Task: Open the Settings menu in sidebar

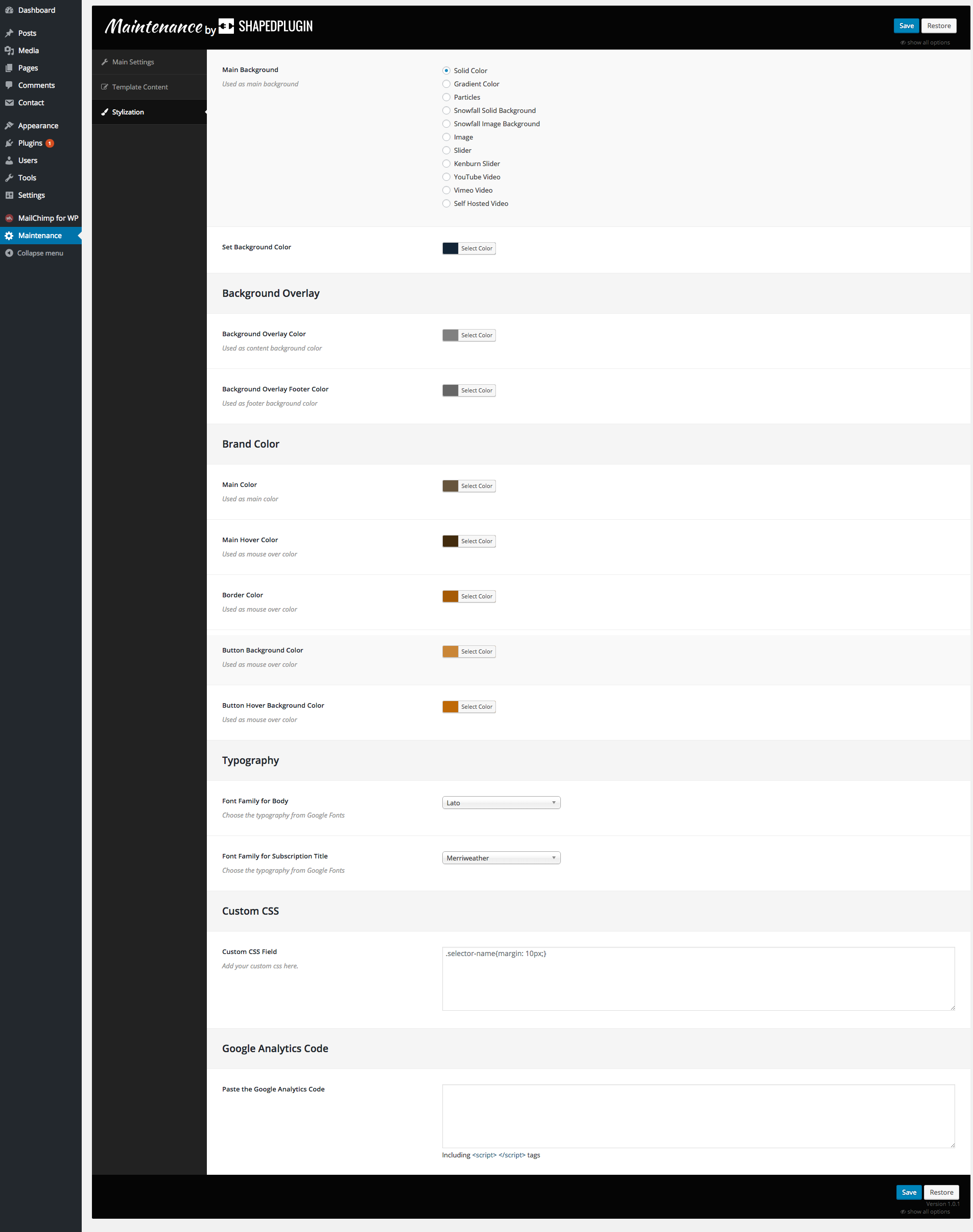Action: (41, 195)
